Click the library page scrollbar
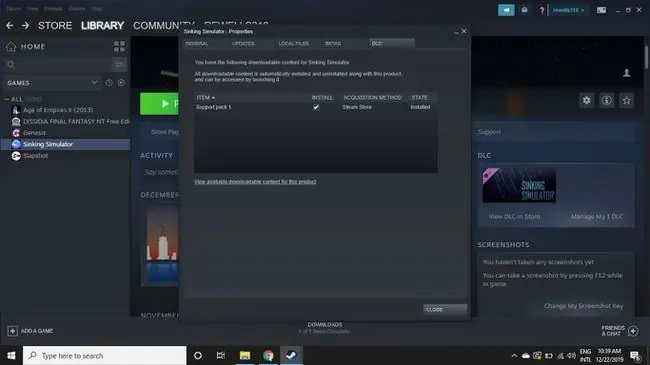 pyautogui.click(x=646, y=57)
